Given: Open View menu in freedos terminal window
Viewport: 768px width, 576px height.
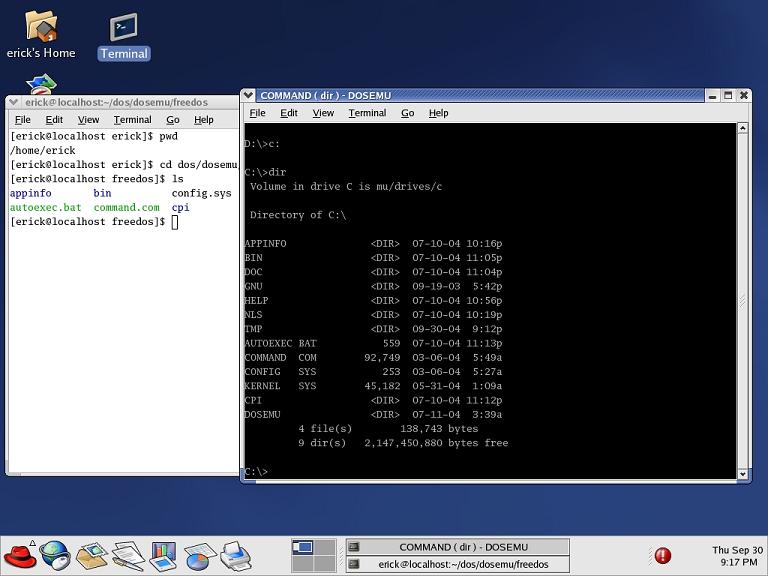Looking at the screenshot, I should coord(88,120).
